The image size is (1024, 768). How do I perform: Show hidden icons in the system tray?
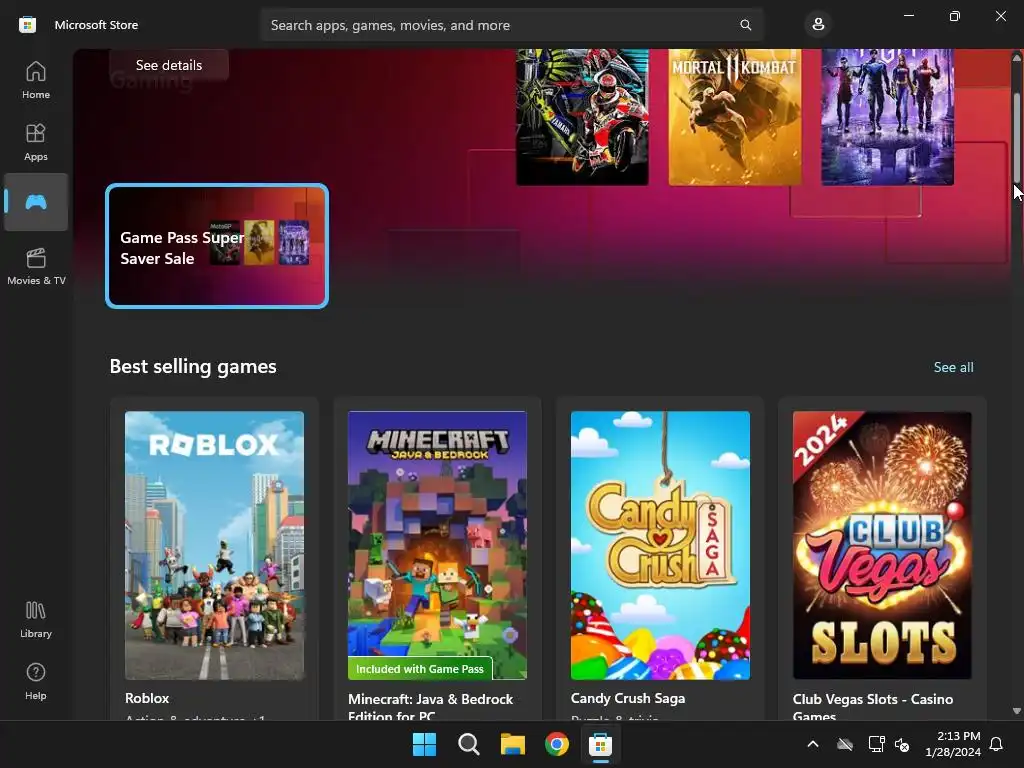813,744
